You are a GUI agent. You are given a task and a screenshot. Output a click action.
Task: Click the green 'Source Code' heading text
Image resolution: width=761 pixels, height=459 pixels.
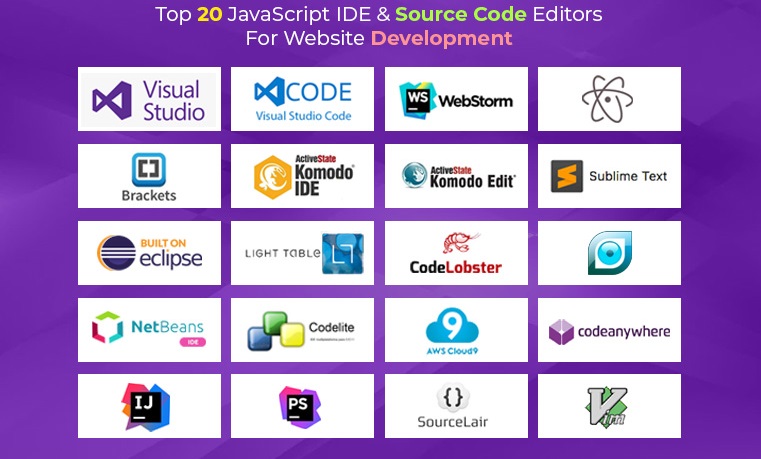pyautogui.click(x=461, y=14)
